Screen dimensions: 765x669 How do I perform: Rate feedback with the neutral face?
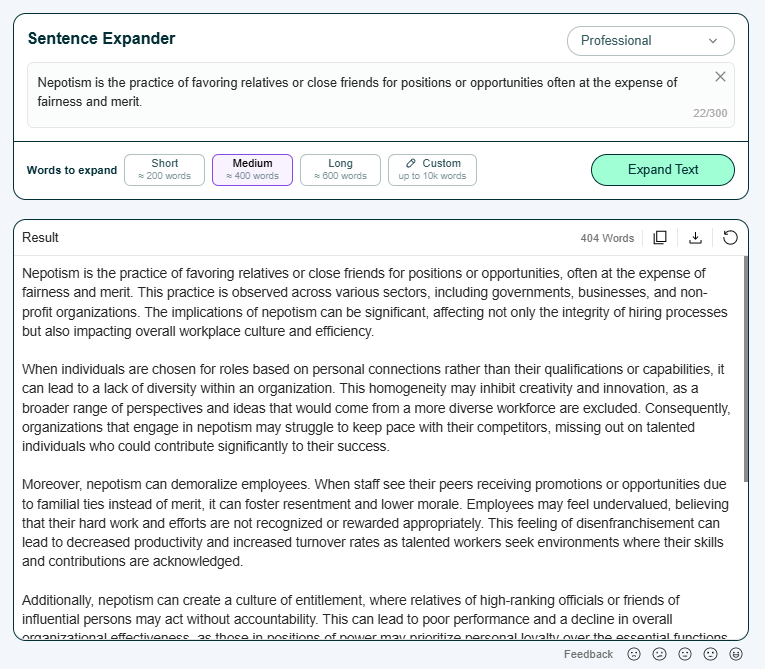click(x=685, y=654)
